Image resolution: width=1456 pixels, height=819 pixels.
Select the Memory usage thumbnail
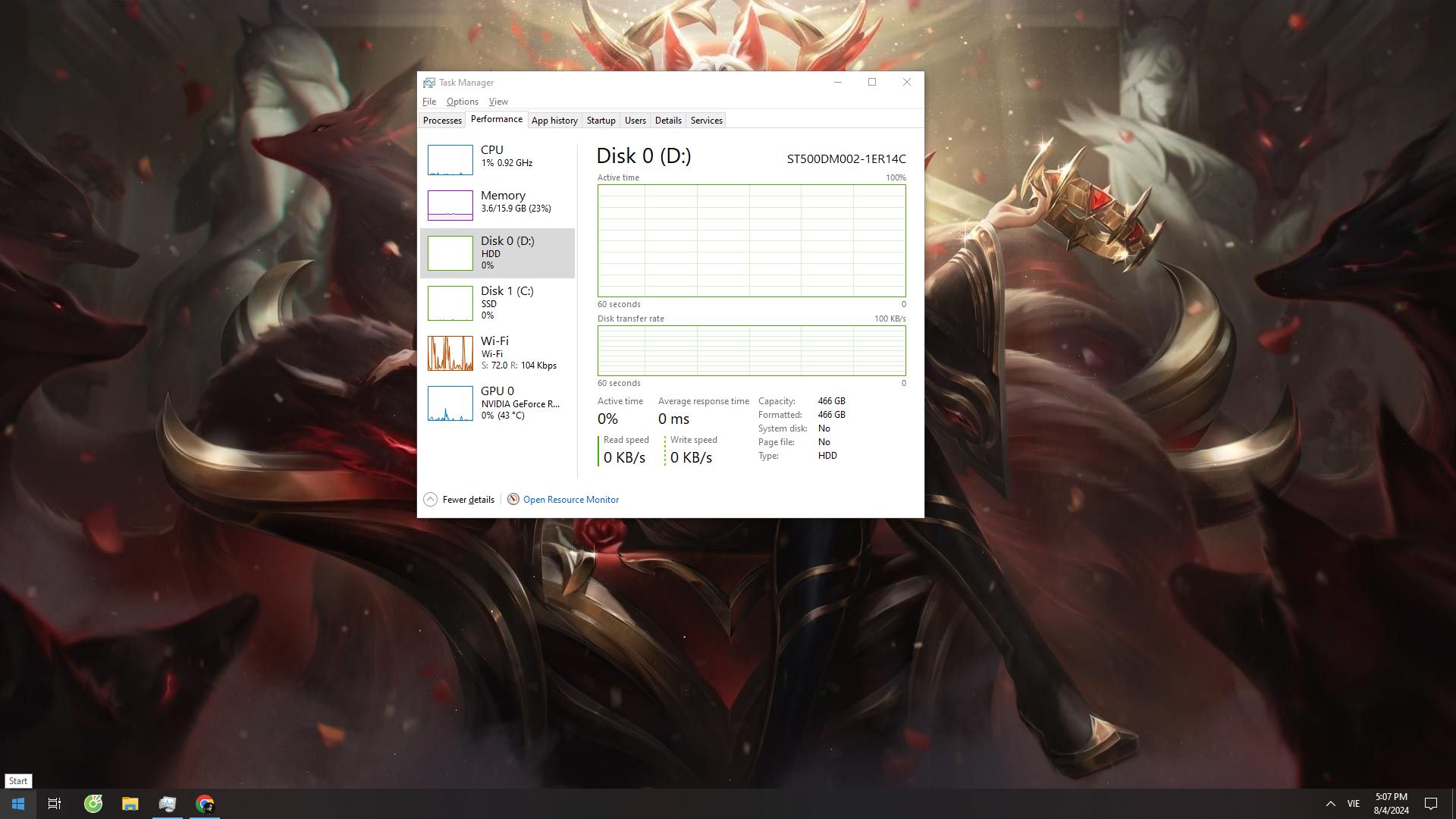click(x=450, y=204)
